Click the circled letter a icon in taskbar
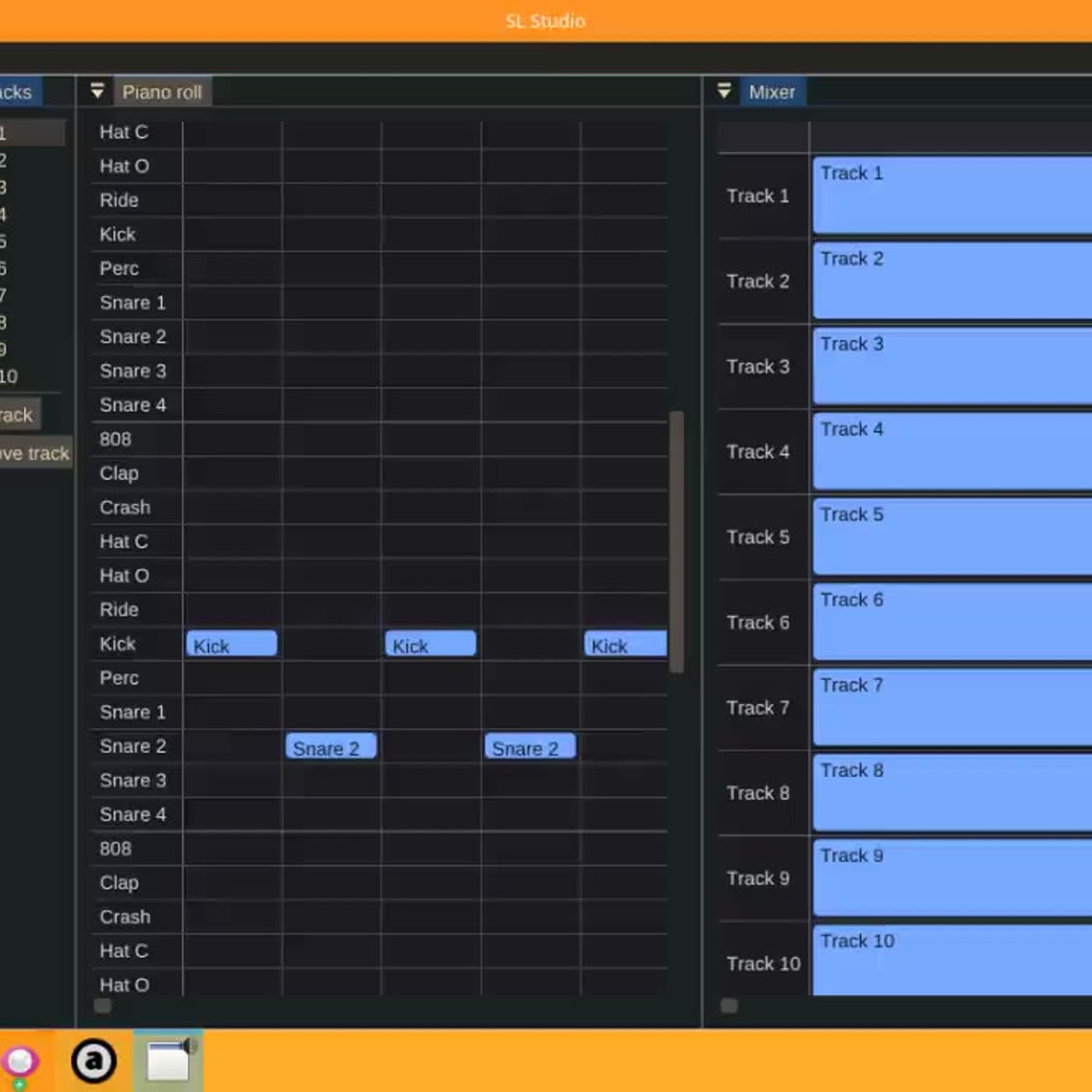1092x1092 pixels. tap(94, 1061)
